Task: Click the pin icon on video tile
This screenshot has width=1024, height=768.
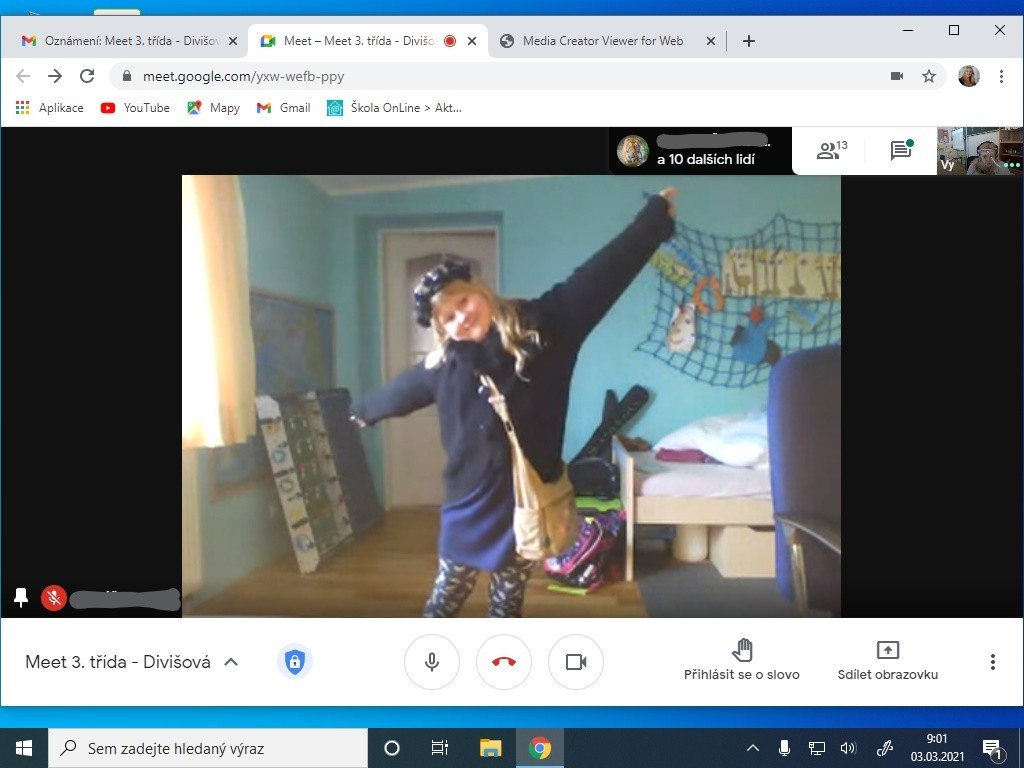Action: pos(21,597)
